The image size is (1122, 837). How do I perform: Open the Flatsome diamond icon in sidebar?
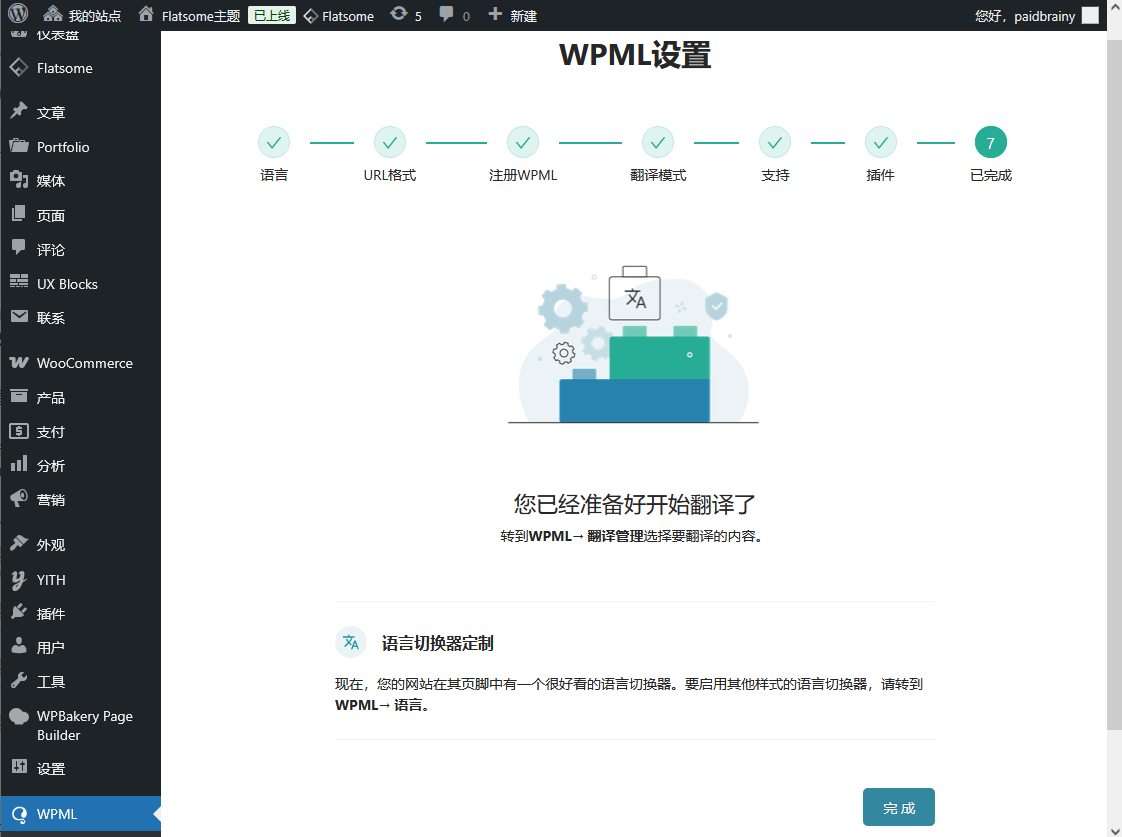coord(19,68)
